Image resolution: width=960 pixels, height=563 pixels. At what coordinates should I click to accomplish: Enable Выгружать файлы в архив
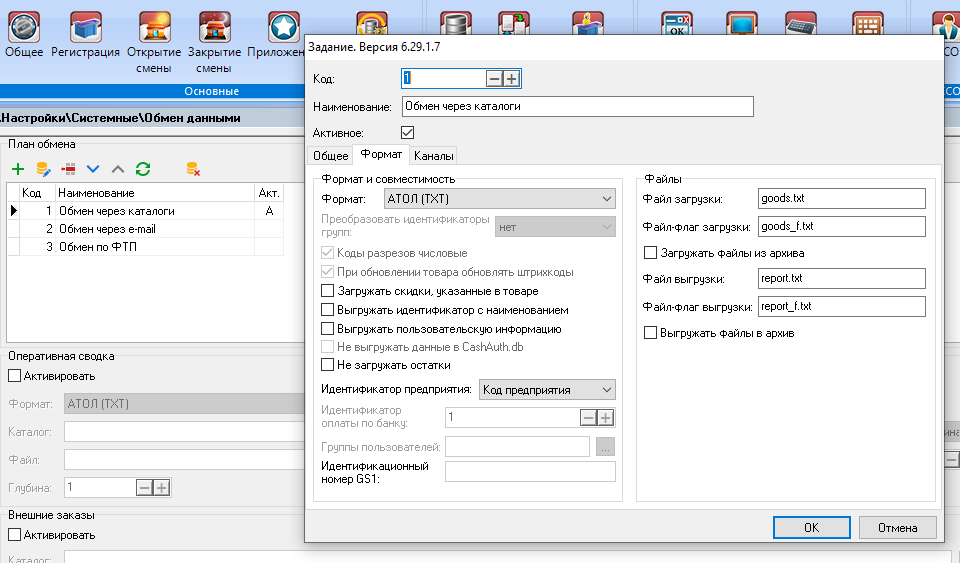(x=650, y=333)
